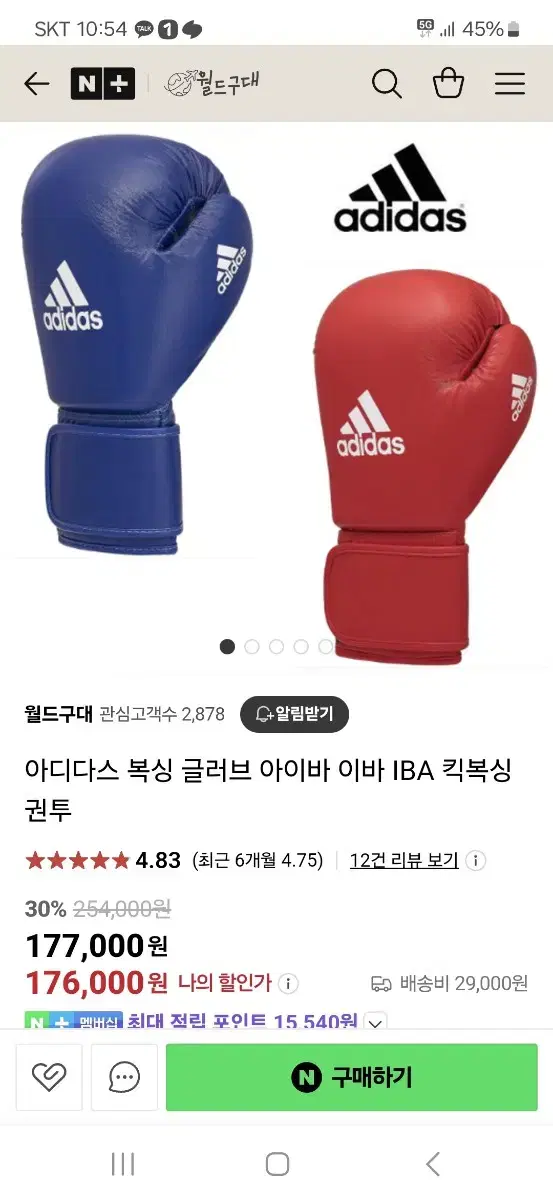This screenshot has height=1200, width=553.
Task: Tap the back arrow icon
Action: 37,84
